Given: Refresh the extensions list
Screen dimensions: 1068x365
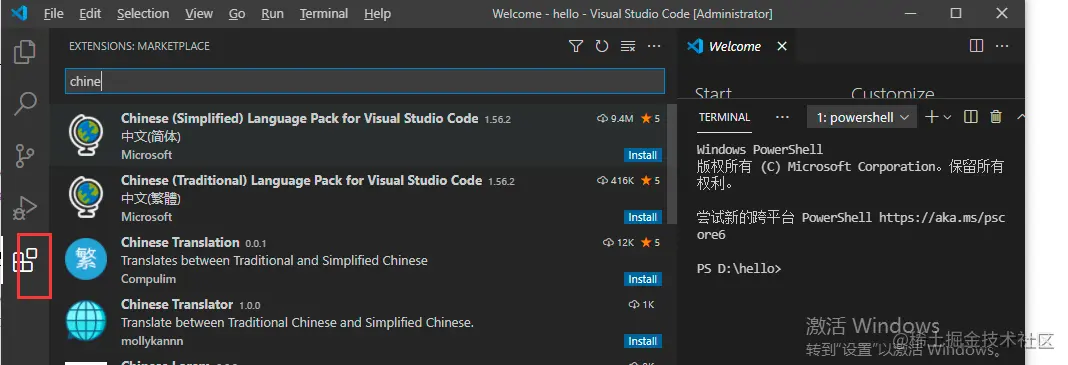Looking at the screenshot, I should tap(601, 46).
